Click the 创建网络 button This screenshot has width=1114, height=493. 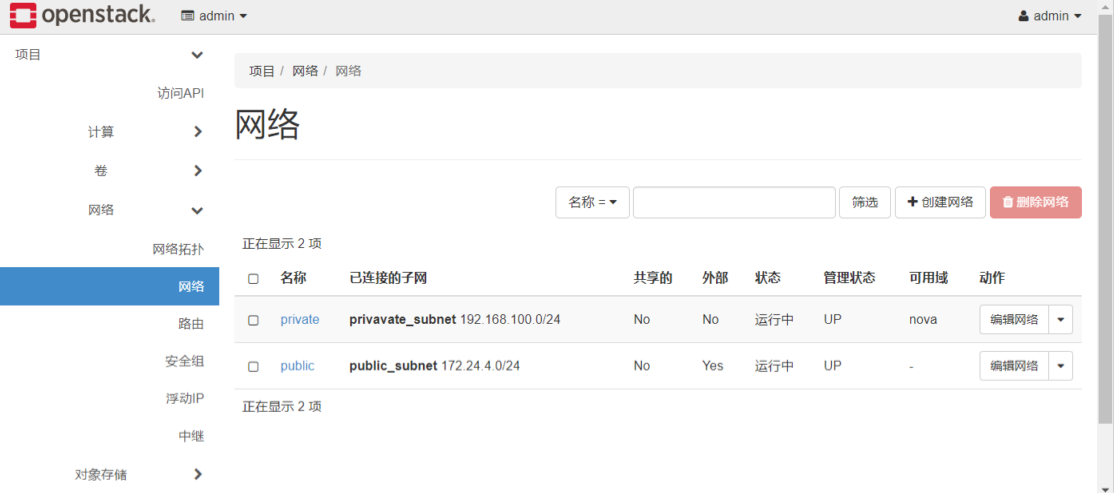[x=940, y=202]
